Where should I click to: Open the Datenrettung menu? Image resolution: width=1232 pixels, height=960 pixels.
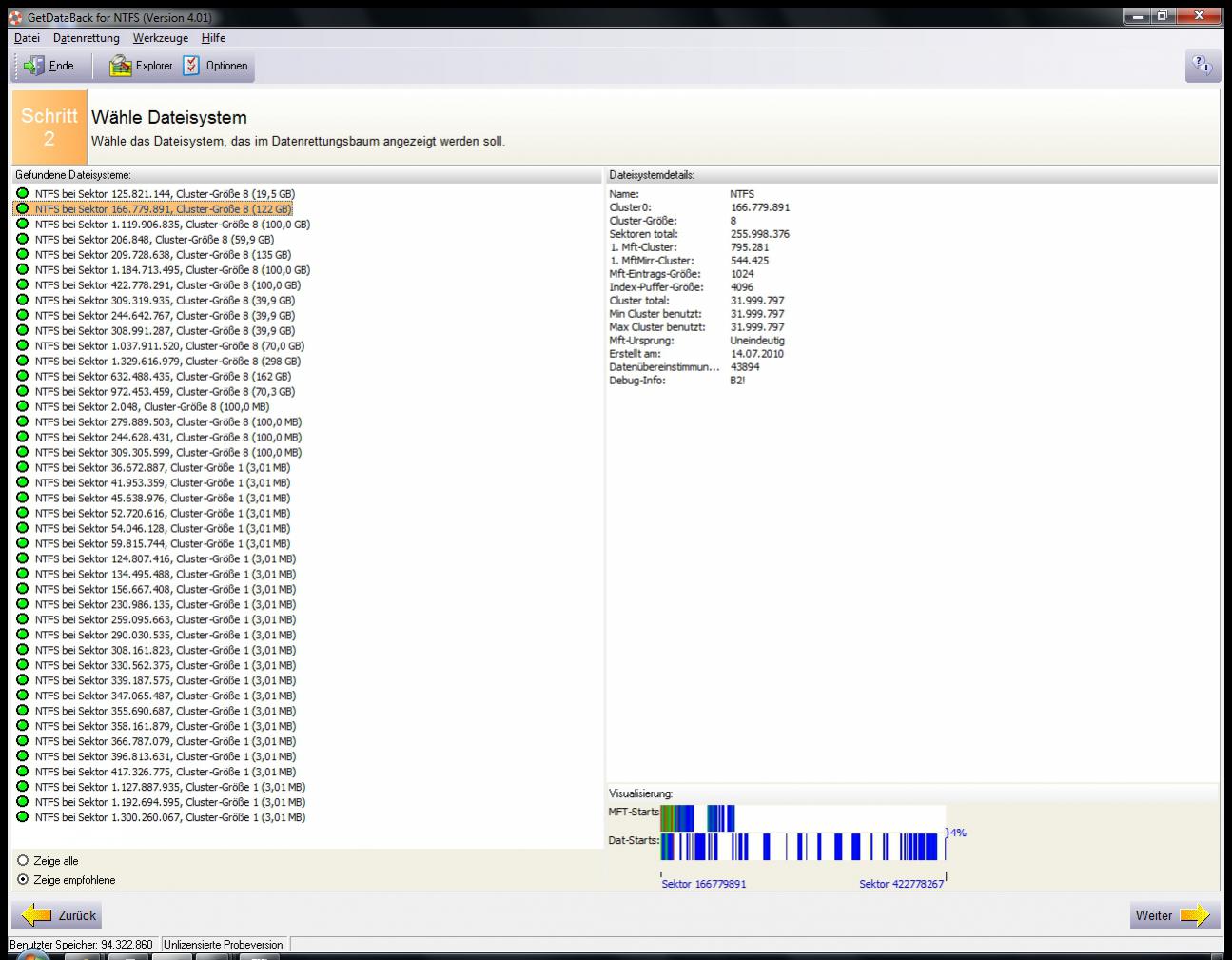click(x=87, y=38)
